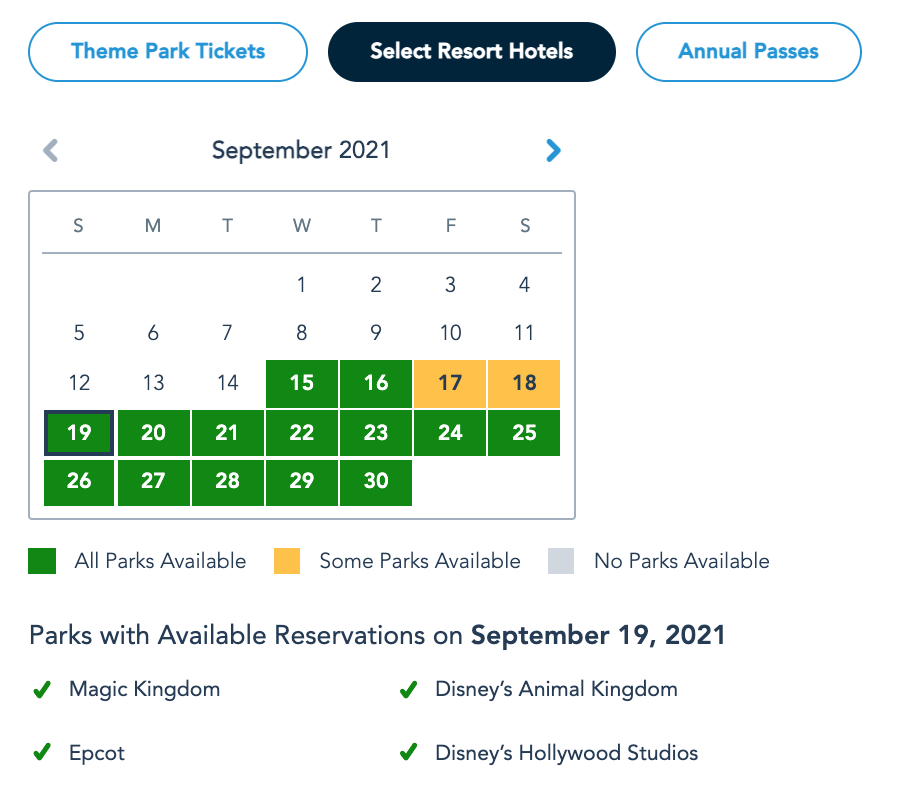The height and width of the screenshot is (796, 898).
Task: Select September 18 on the calendar
Action: pos(524,384)
